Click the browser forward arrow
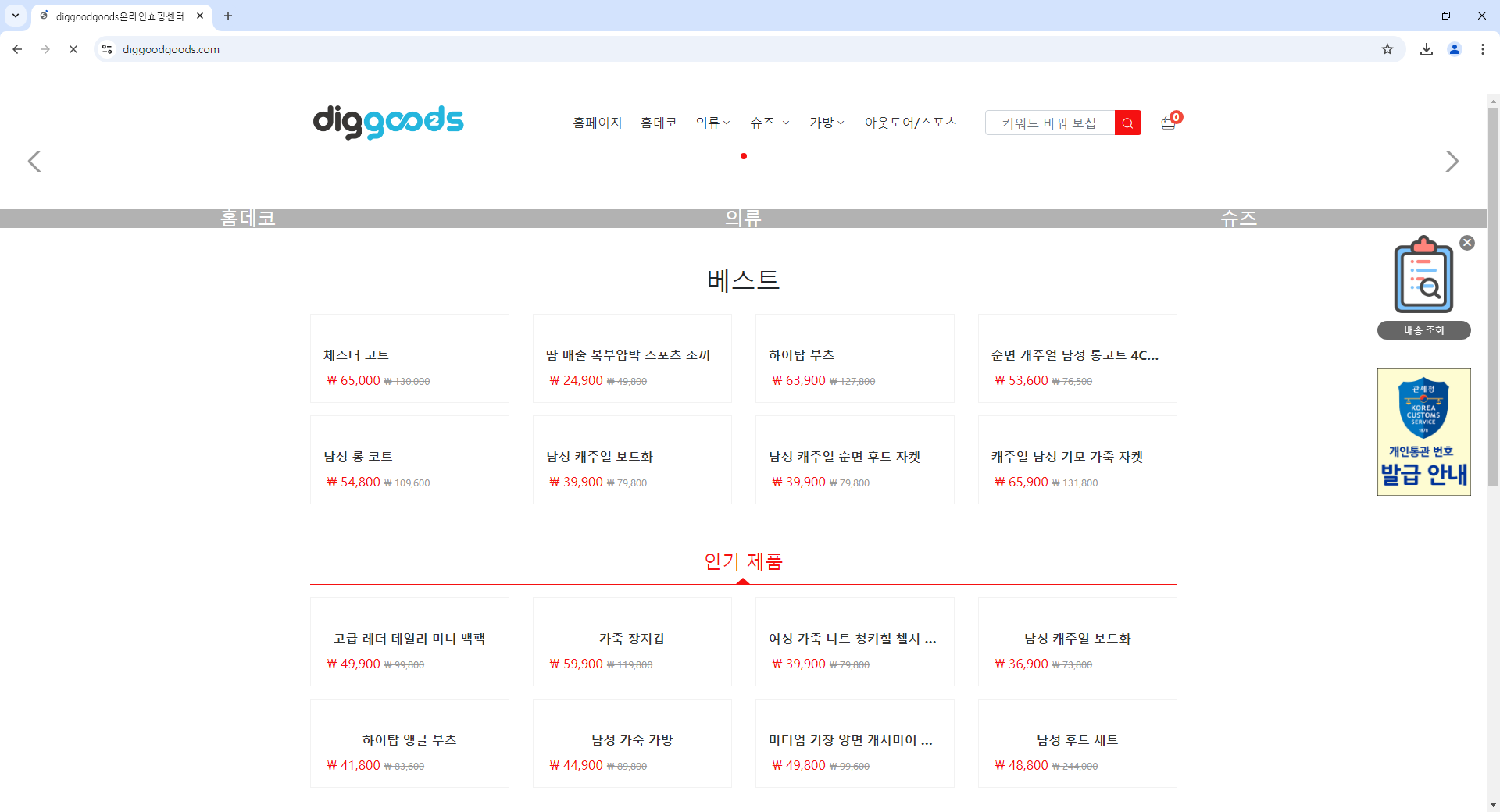Screen dimensions: 1500x812 pyautogui.click(x=45, y=49)
